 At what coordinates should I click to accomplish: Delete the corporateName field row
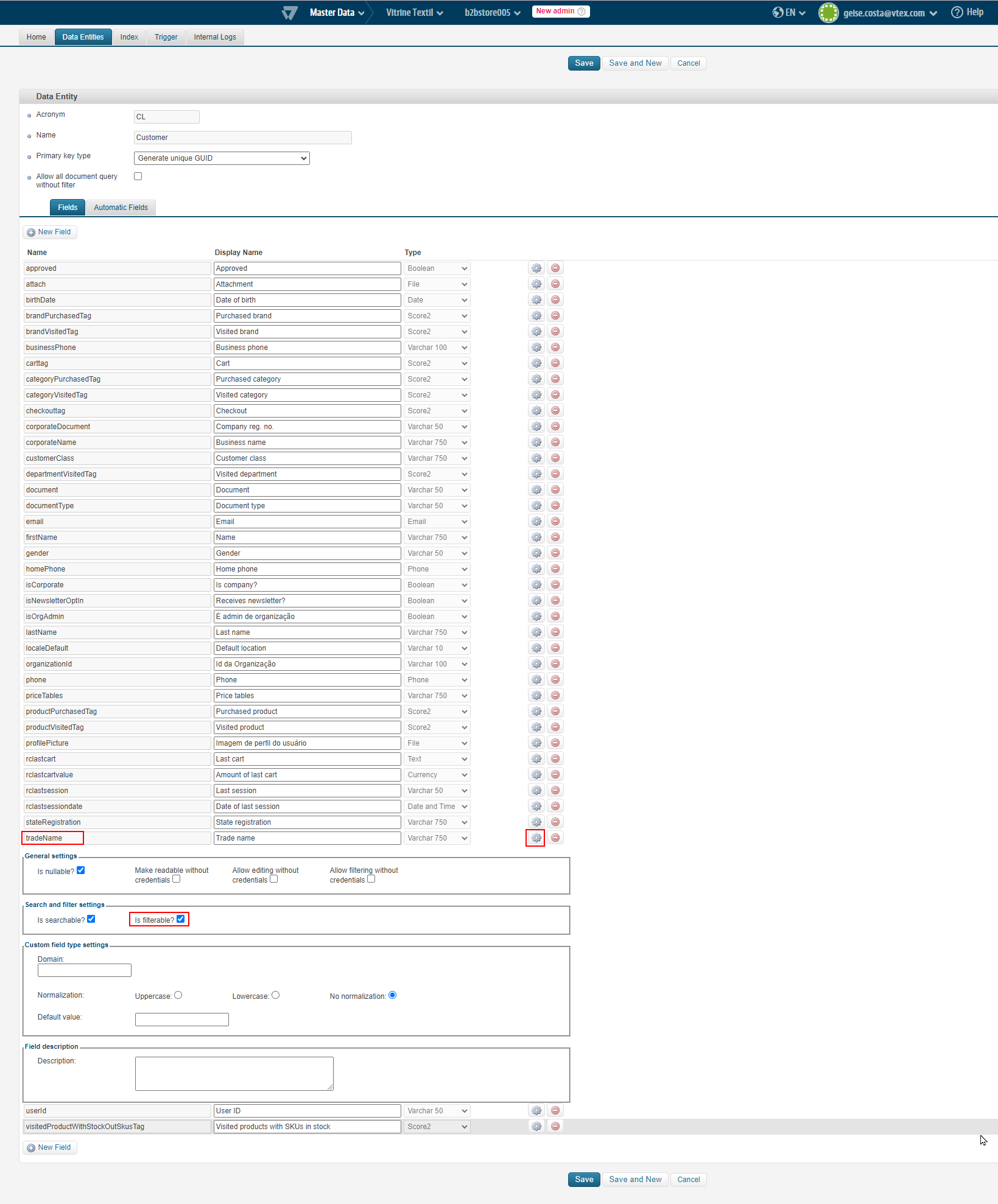point(555,442)
